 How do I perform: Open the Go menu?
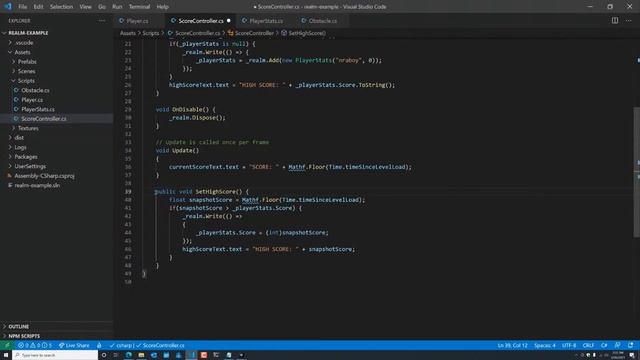coord(102,7)
